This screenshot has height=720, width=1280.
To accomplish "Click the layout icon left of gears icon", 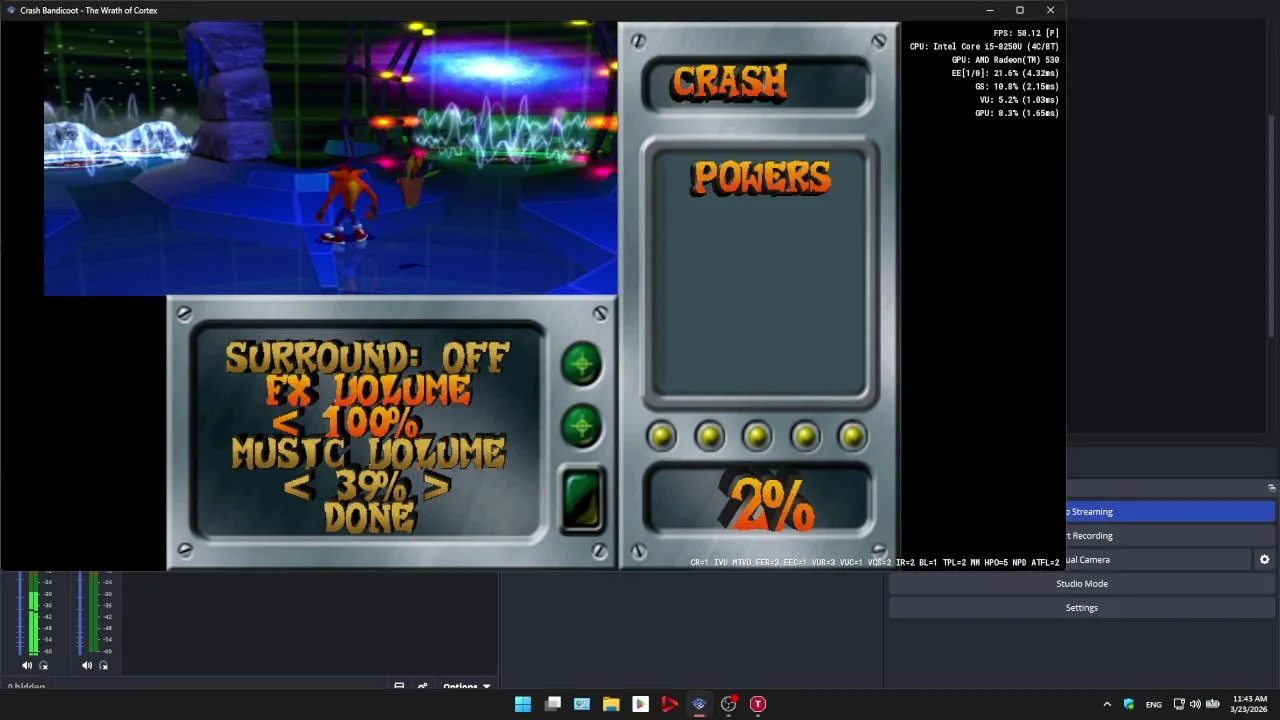I will pos(399,686).
